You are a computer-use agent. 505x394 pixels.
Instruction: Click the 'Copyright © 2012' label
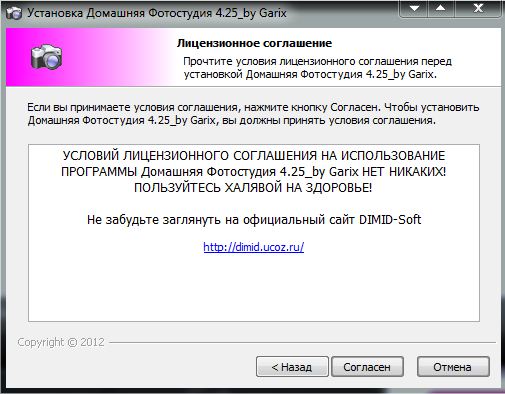click(x=61, y=342)
